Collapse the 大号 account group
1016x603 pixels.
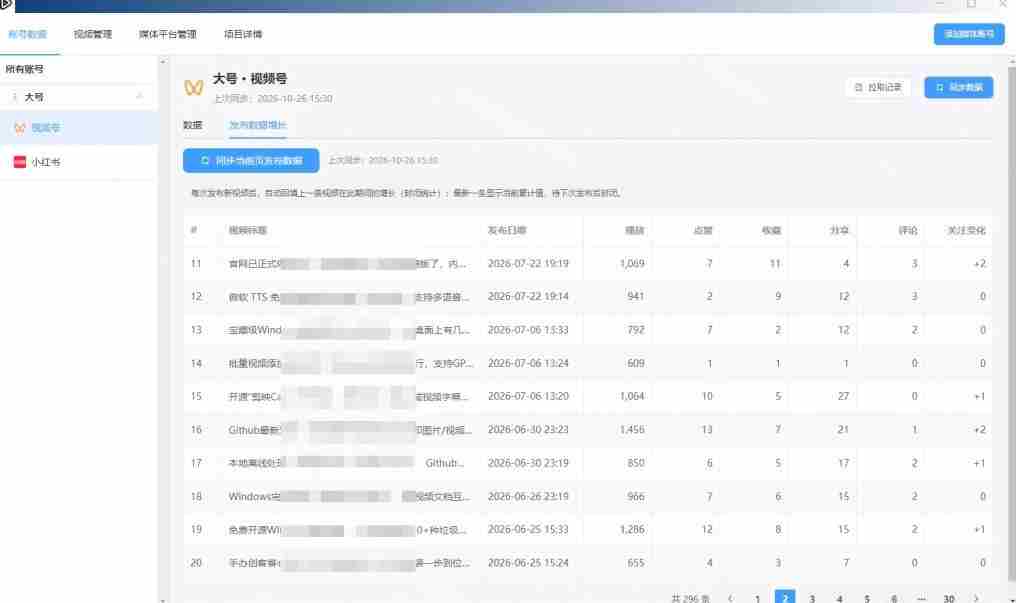[139, 97]
